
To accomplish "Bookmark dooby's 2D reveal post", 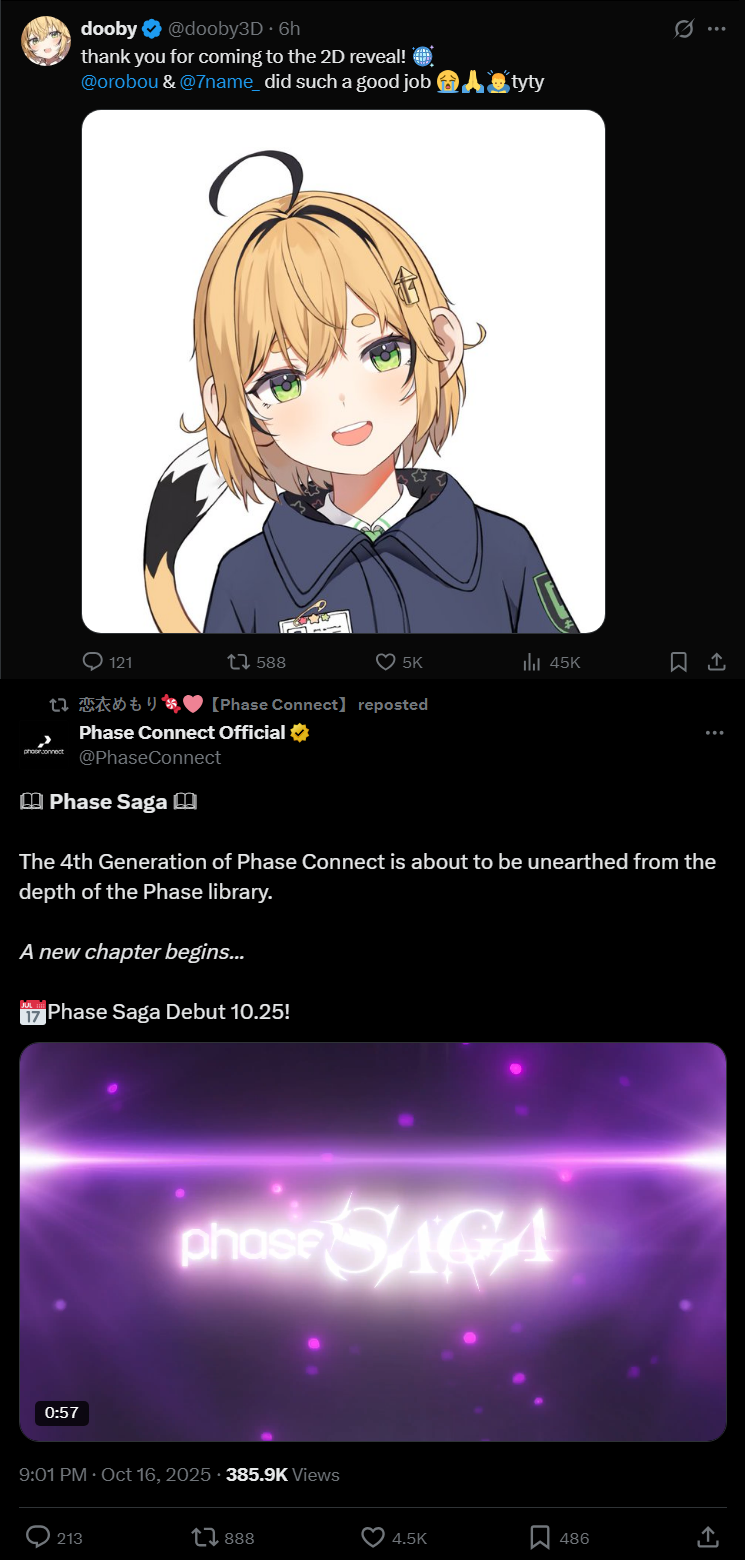I will coord(678,662).
